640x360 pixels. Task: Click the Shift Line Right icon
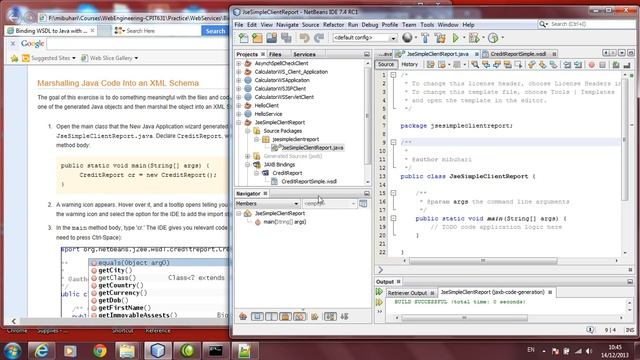tap(578, 64)
